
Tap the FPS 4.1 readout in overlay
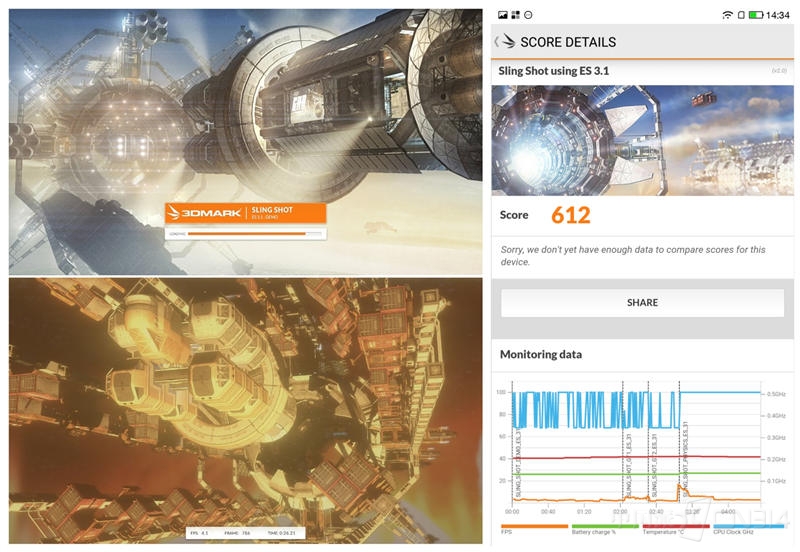(x=199, y=533)
